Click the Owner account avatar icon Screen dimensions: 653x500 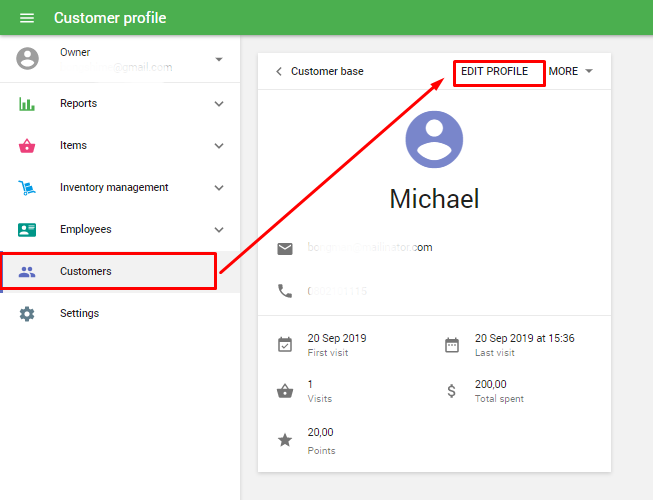[28, 58]
